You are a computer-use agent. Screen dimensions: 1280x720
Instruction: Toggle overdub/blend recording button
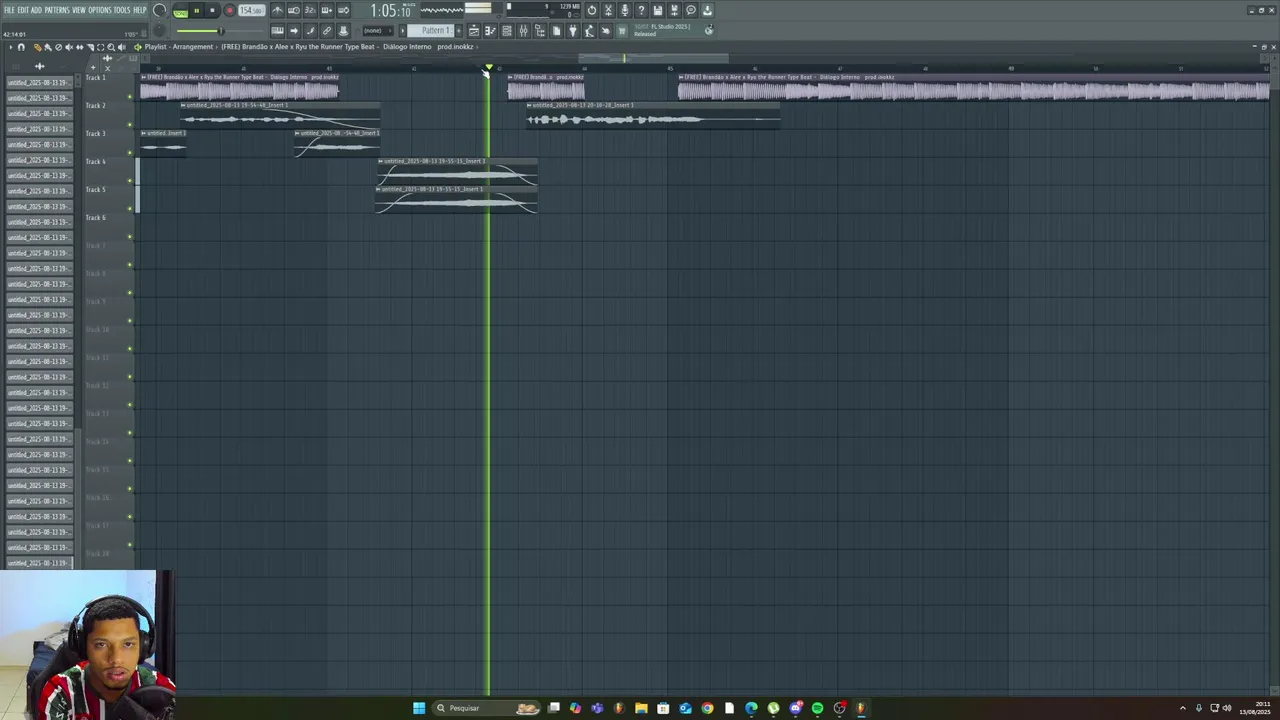click(x=327, y=10)
